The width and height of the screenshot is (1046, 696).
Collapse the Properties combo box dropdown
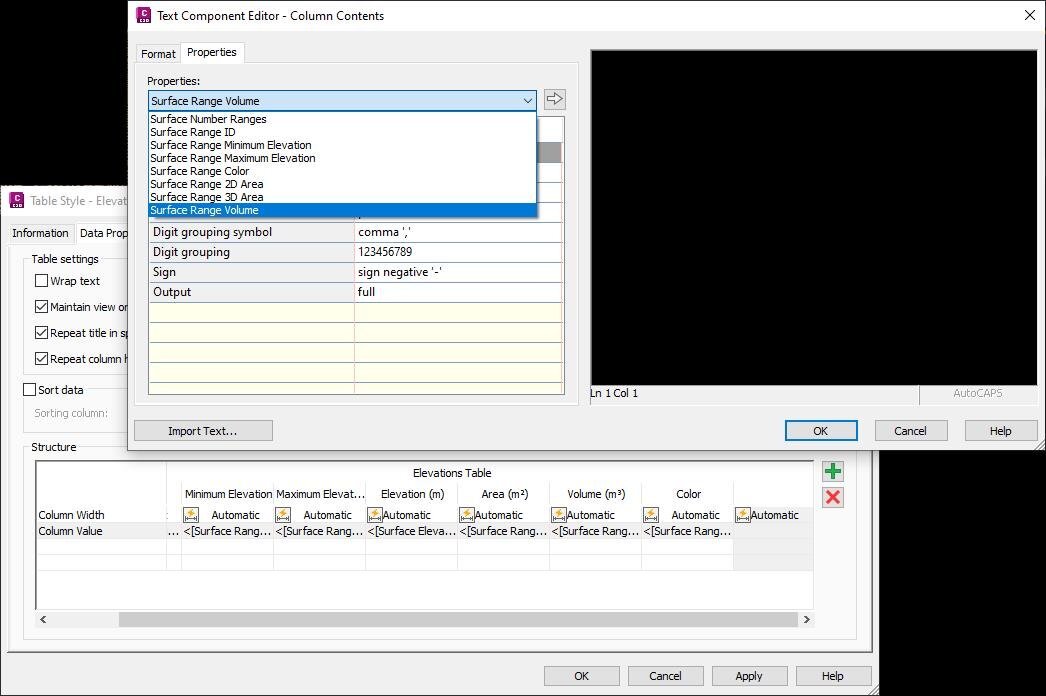click(x=528, y=101)
